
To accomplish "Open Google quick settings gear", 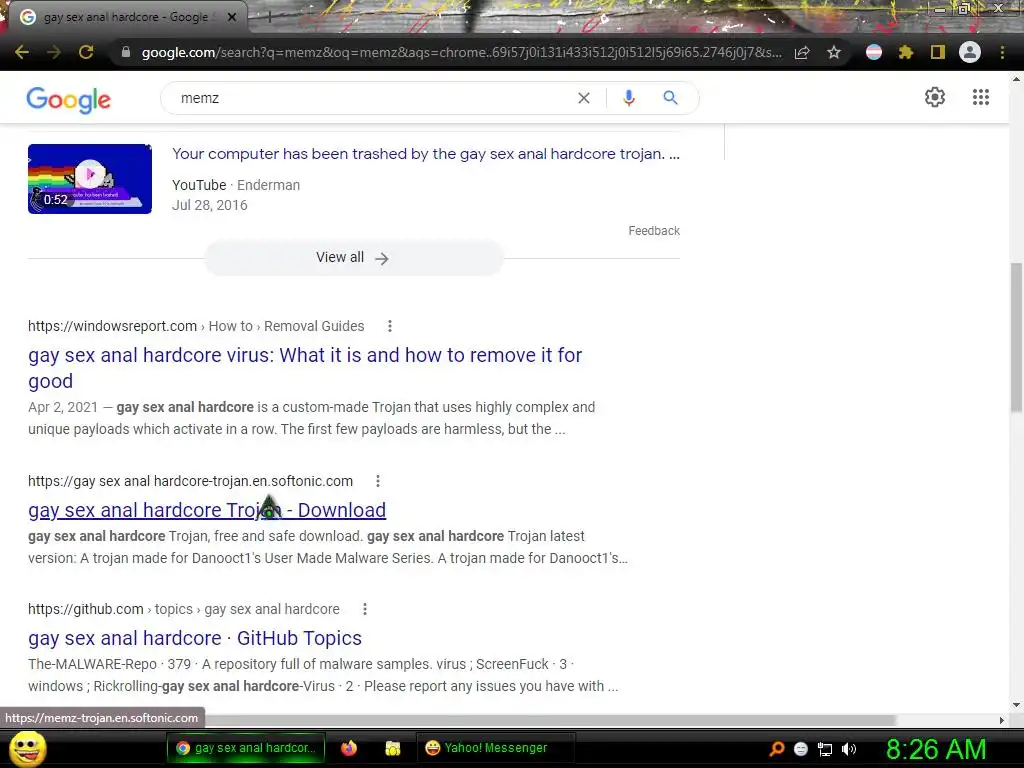I will point(935,97).
